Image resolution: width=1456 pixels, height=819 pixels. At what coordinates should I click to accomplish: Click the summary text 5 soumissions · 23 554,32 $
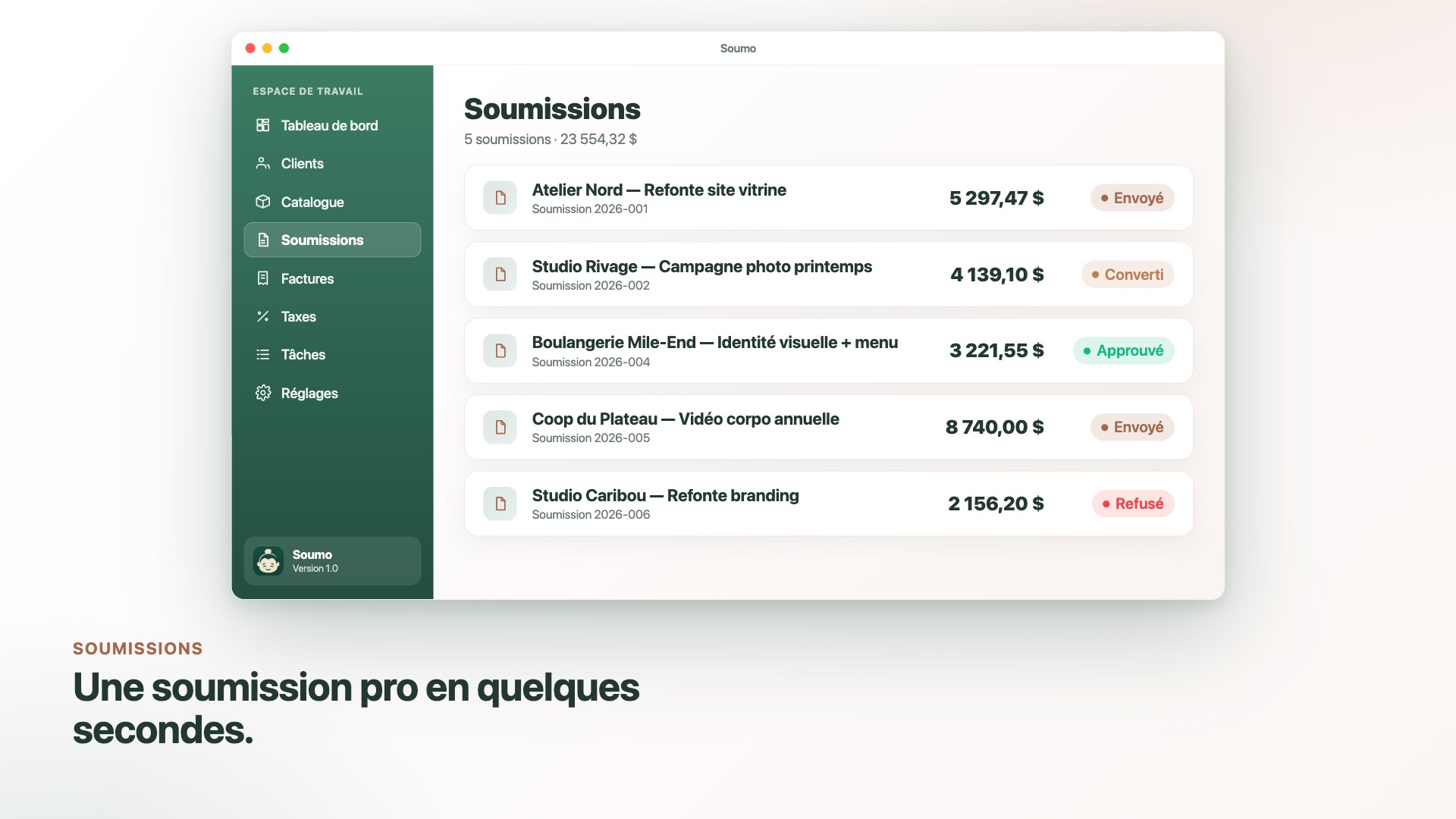pos(551,140)
